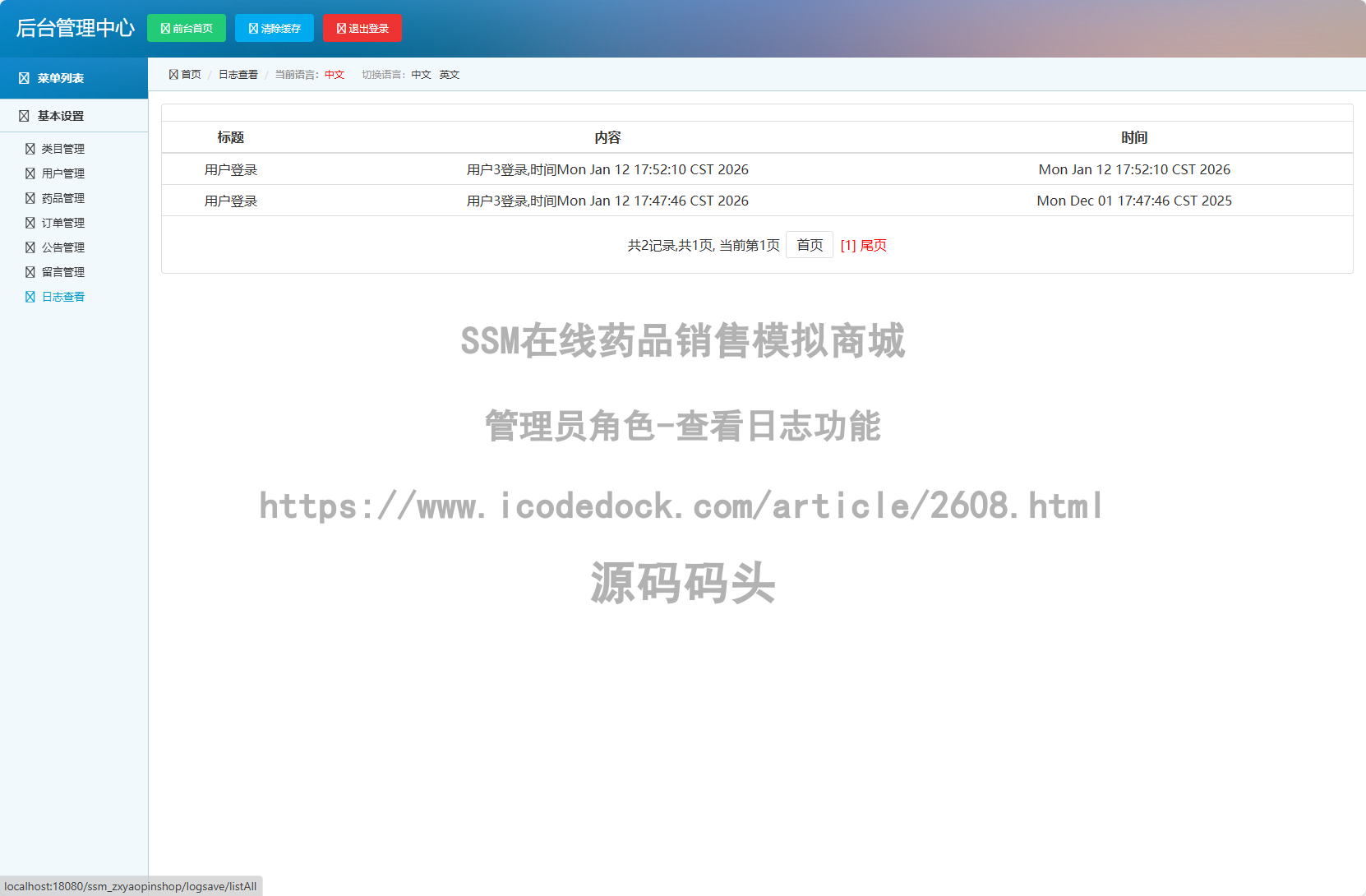
Task: Open 前台首页 green button
Action: pos(187,28)
